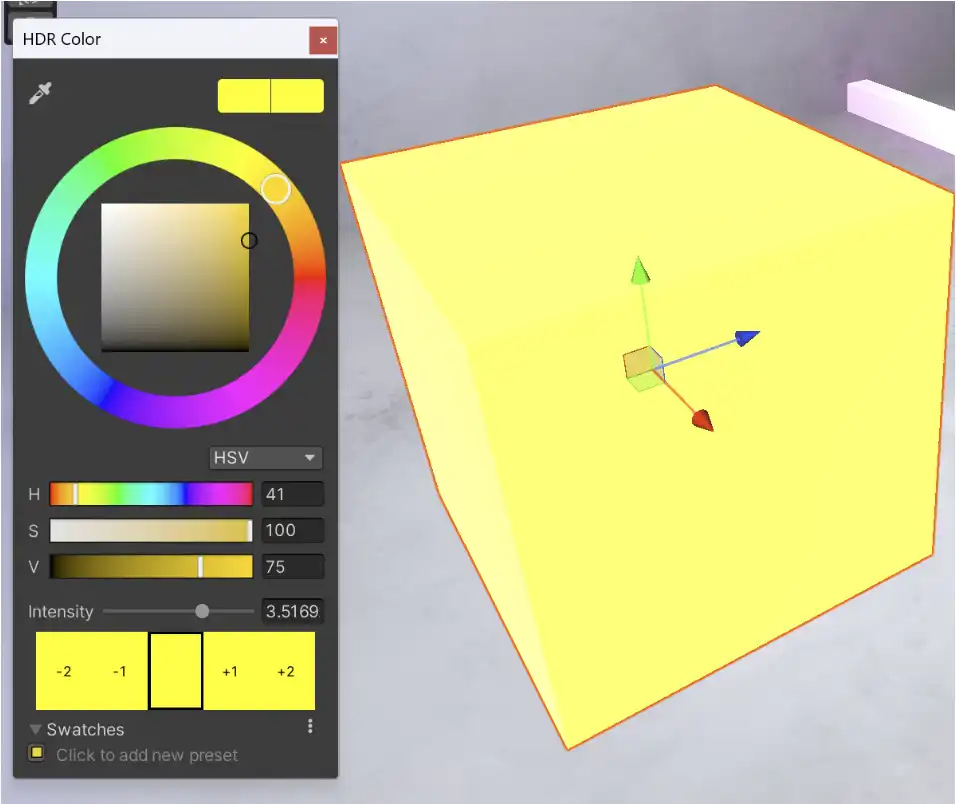Click 'Click to add new preset' text

[x=147, y=755]
